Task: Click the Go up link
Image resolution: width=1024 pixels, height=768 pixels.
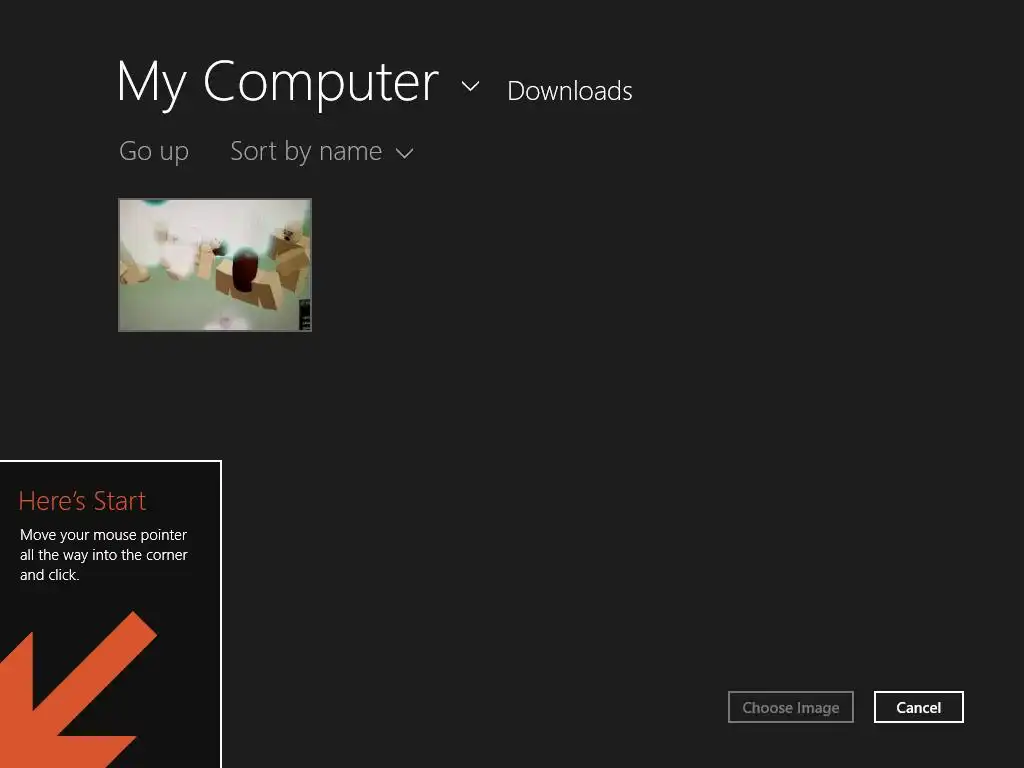Action: tap(154, 152)
